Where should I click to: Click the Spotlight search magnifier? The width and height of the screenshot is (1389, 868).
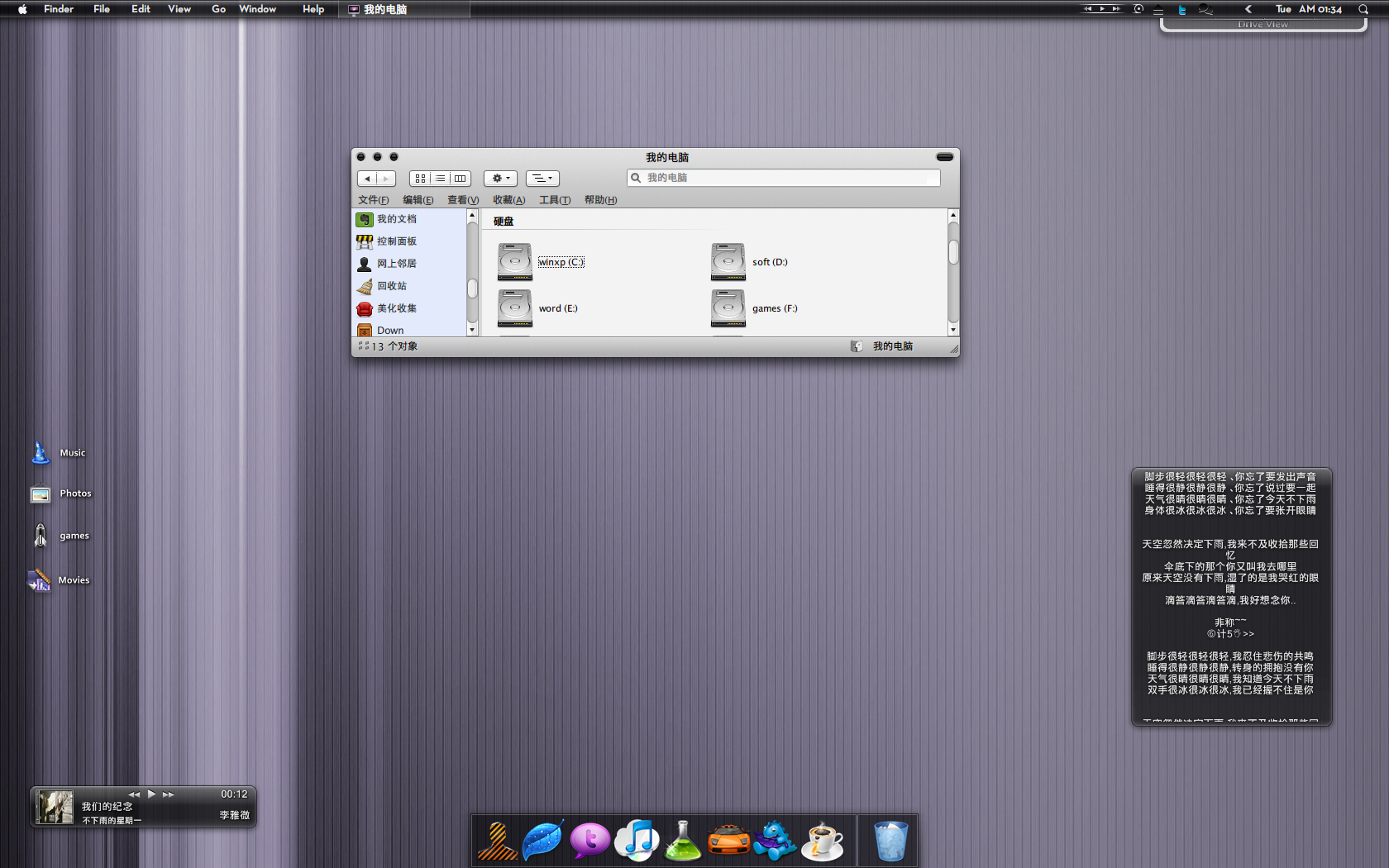[x=1363, y=9]
